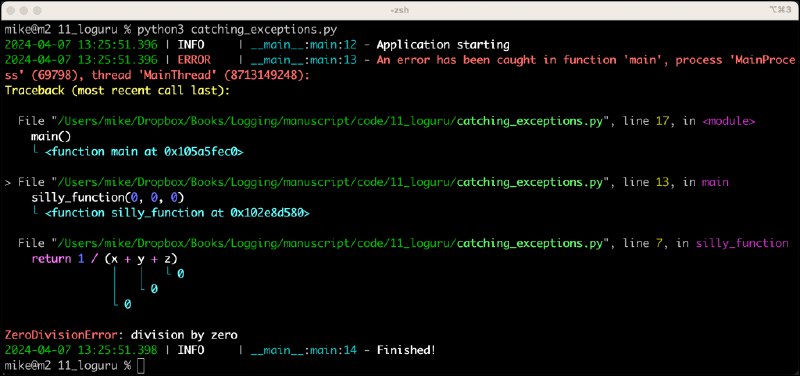Click the 'division by zero' message
Screen dimensions: 800x376
click(184, 335)
